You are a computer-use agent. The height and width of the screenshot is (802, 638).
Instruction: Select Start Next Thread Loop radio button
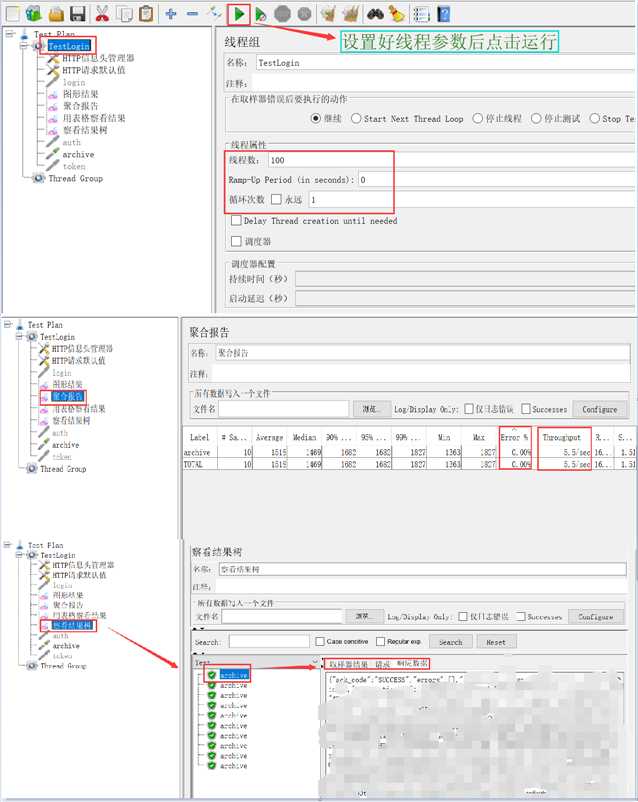tap(356, 119)
